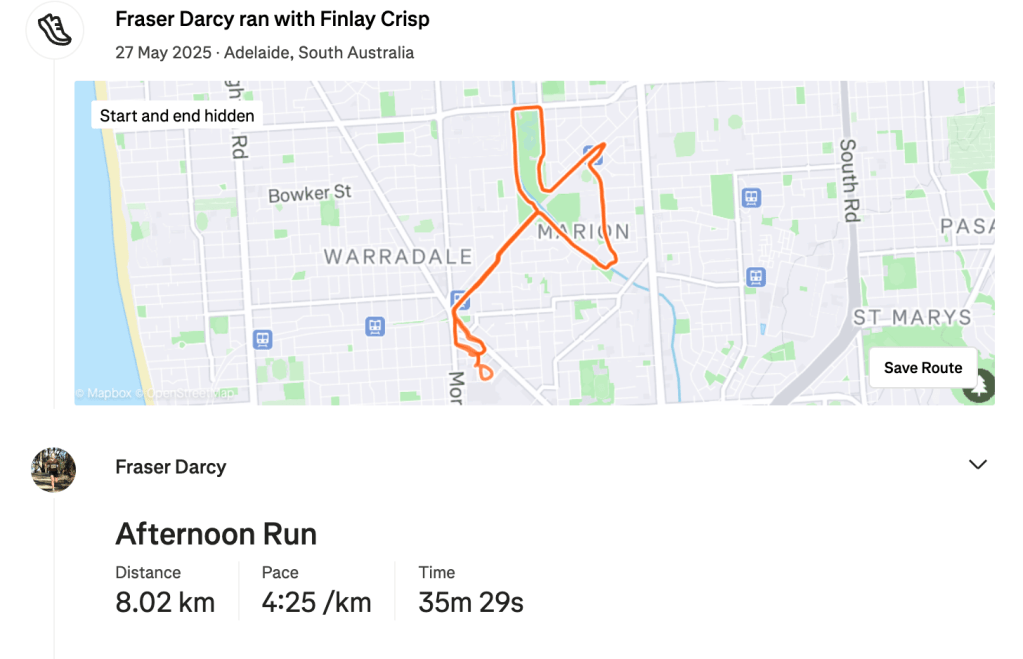Open the OpenStreetMap attribution link
Image resolution: width=1023 pixels, height=659 pixels.
pos(190,394)
